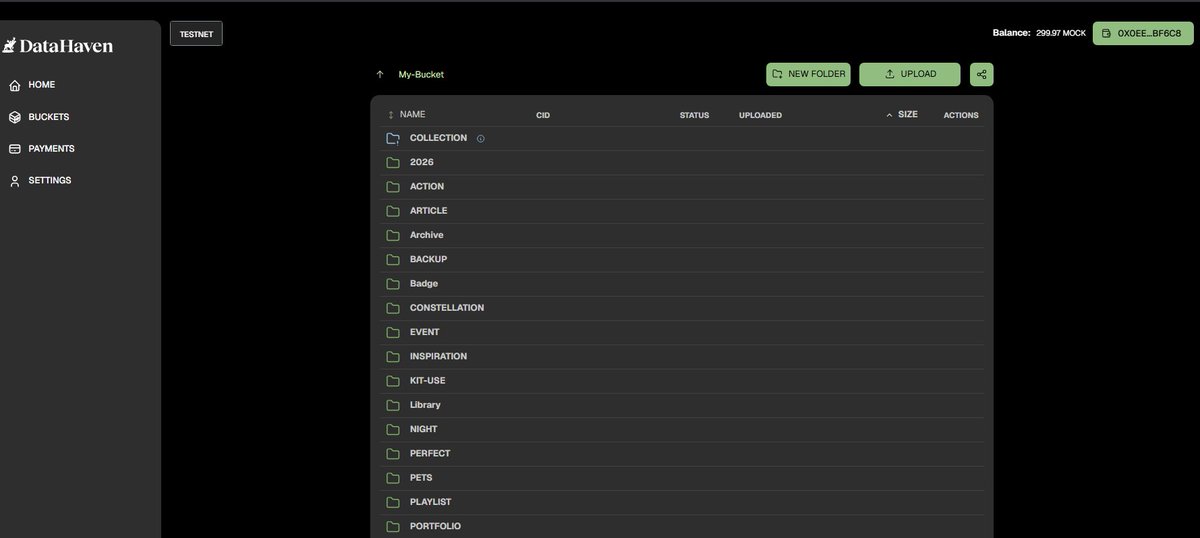Open the EVENT folder name
The width and height of the screenshot is (1200, 538).
point(425,332)
